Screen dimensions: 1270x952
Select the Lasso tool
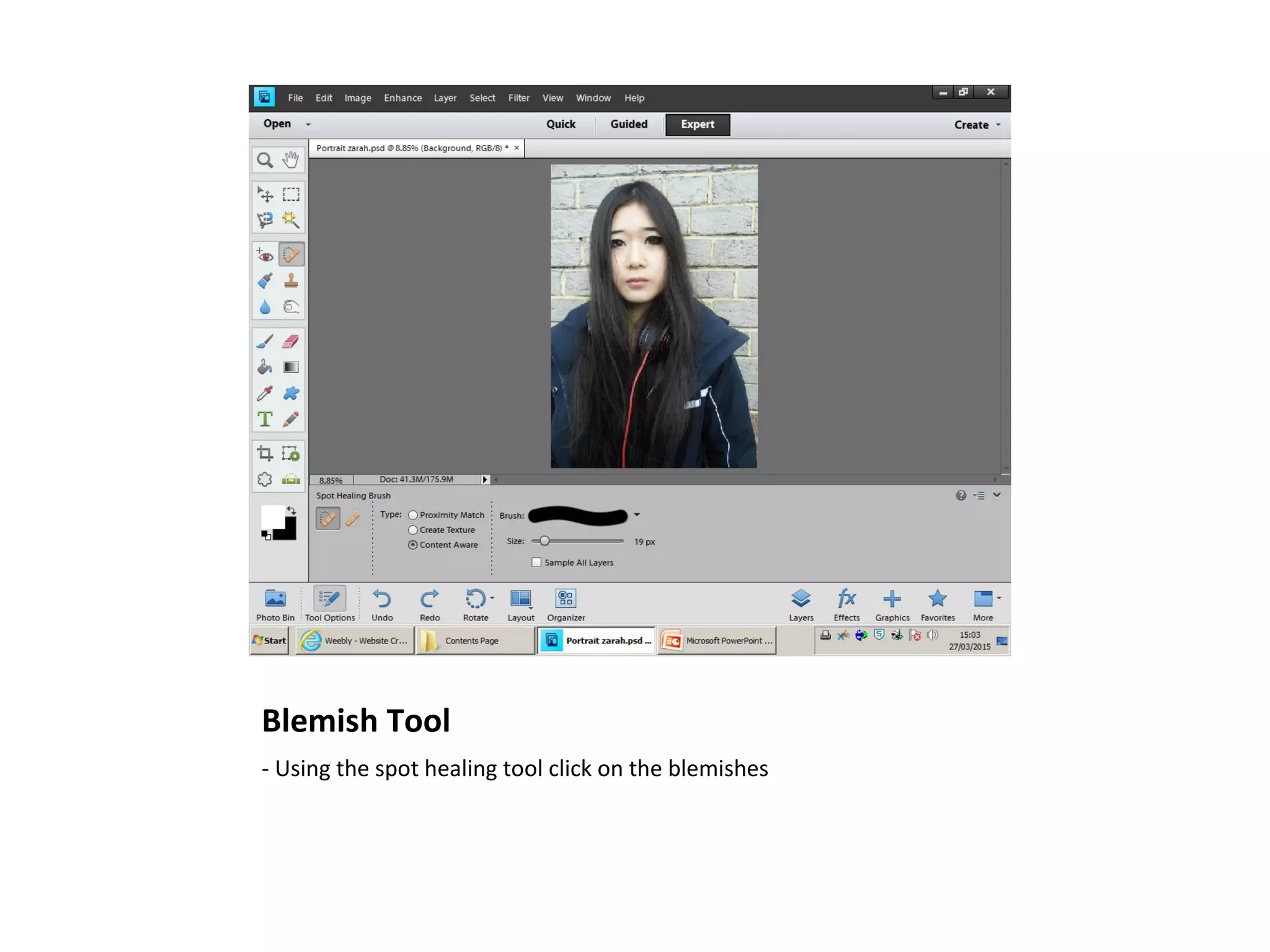265,220
